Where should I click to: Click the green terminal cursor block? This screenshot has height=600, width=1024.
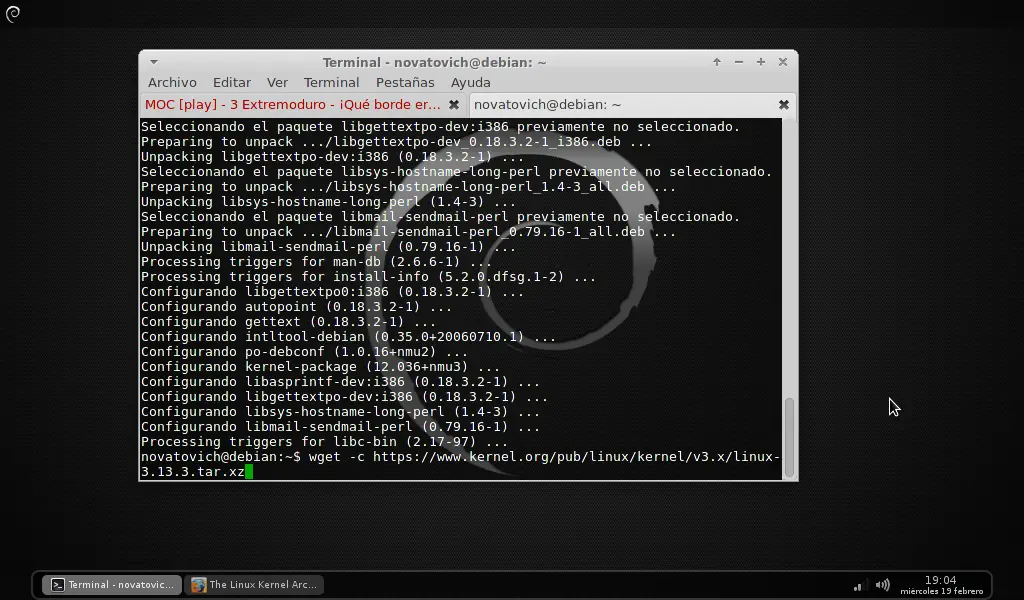click(x=249, y=472)
